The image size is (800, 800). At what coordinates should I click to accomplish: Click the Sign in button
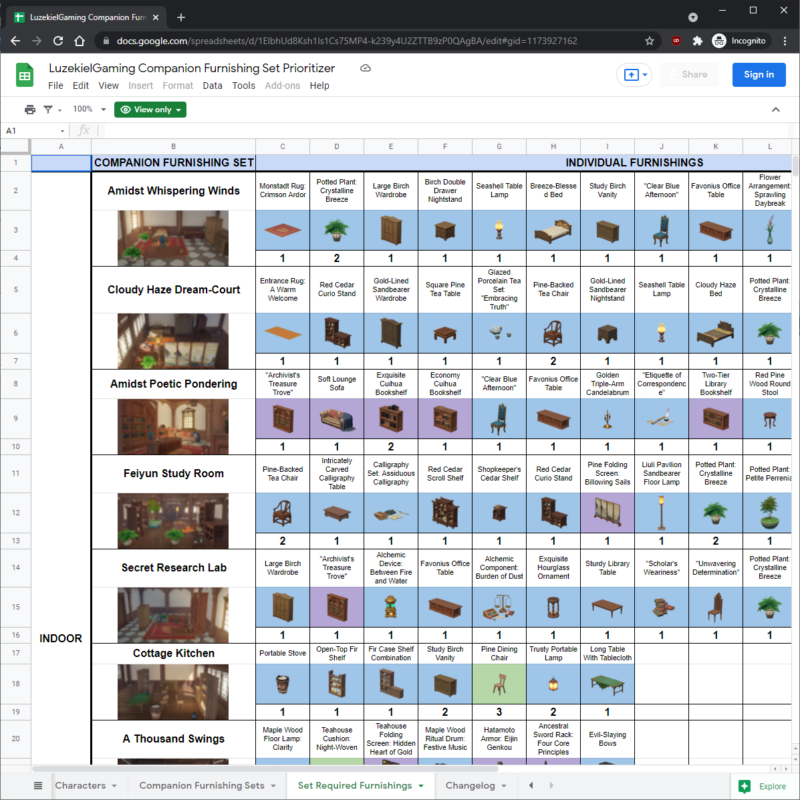(761, 75)
